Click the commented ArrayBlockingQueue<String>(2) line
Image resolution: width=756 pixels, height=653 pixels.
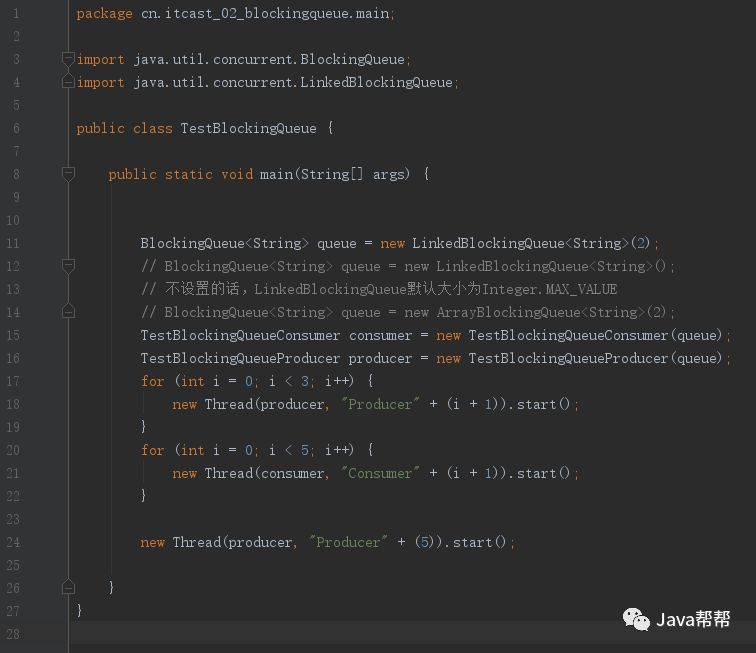408,313
